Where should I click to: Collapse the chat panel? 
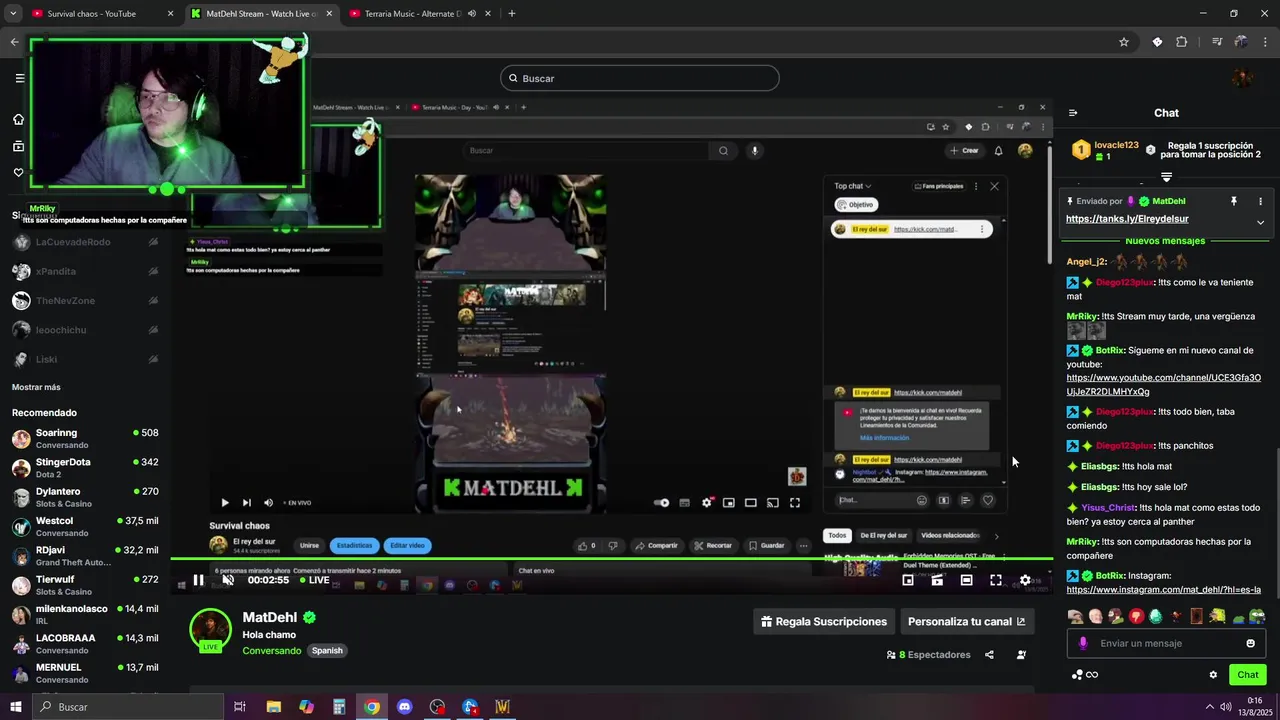tap(1072, 113)
